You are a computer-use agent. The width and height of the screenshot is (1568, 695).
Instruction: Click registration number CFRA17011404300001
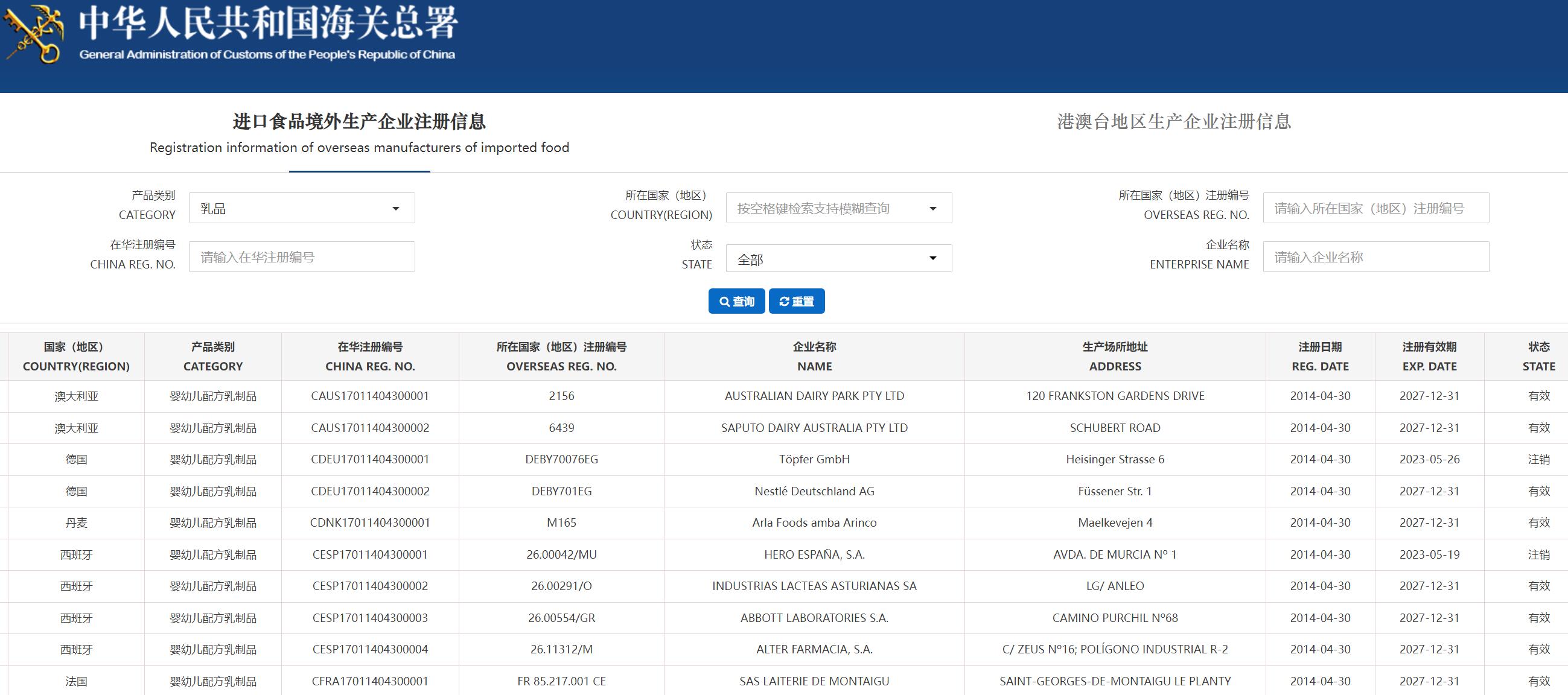[x=370, y=681]
